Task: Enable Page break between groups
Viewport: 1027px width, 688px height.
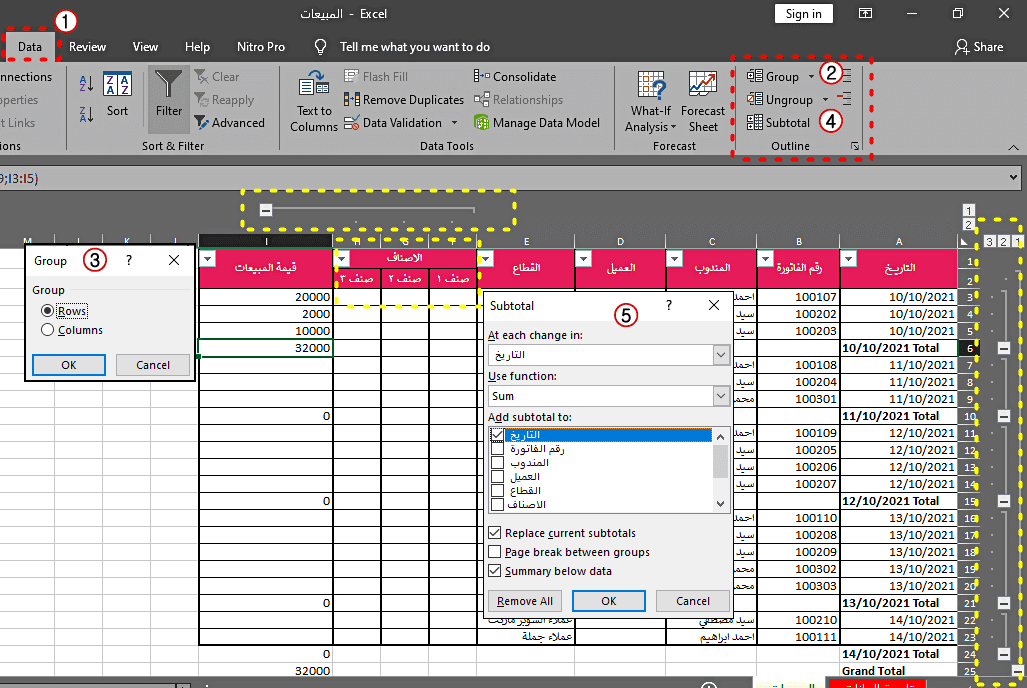Action: (x=495, y=552)
